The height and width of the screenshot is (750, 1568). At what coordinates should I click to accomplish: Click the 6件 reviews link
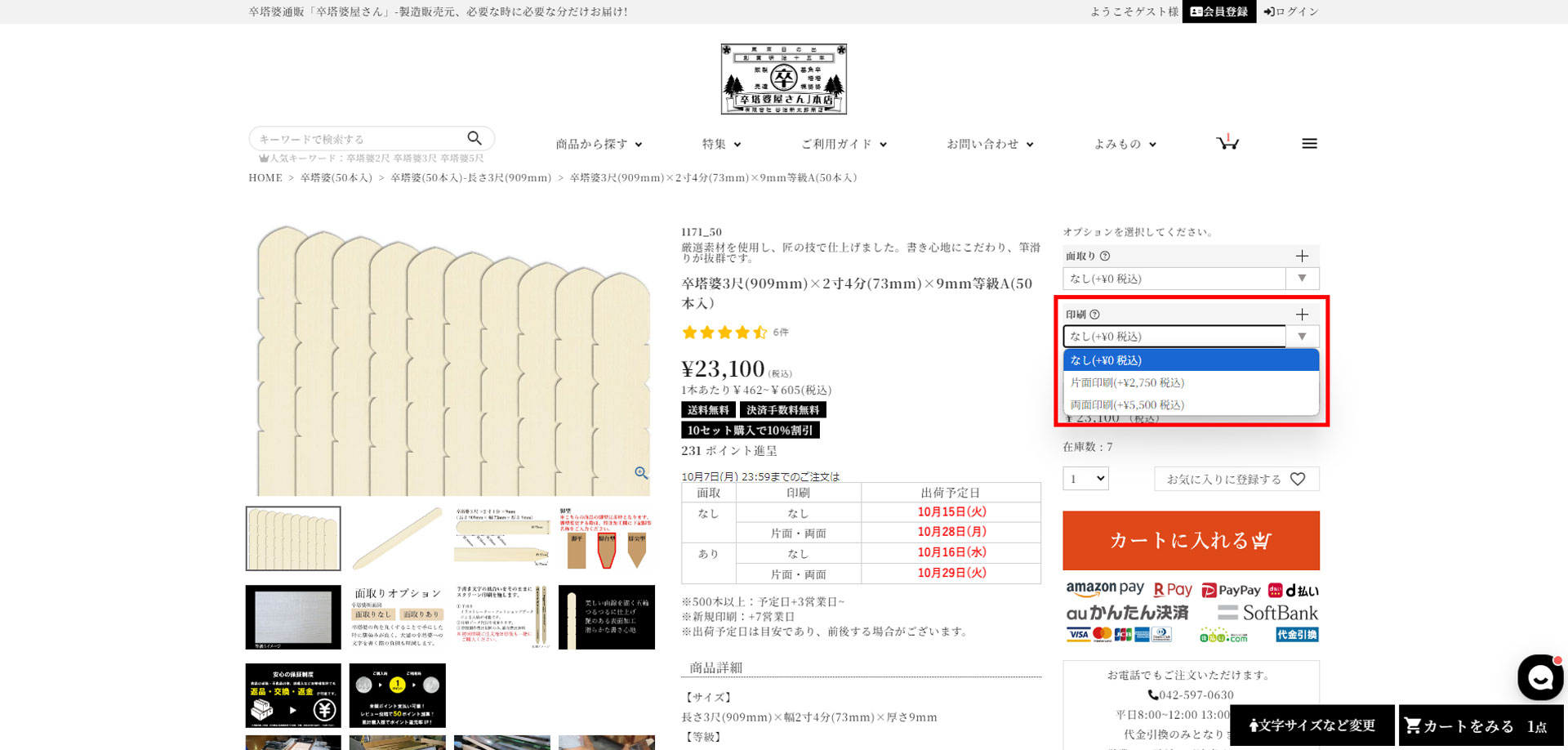(781, 333)
